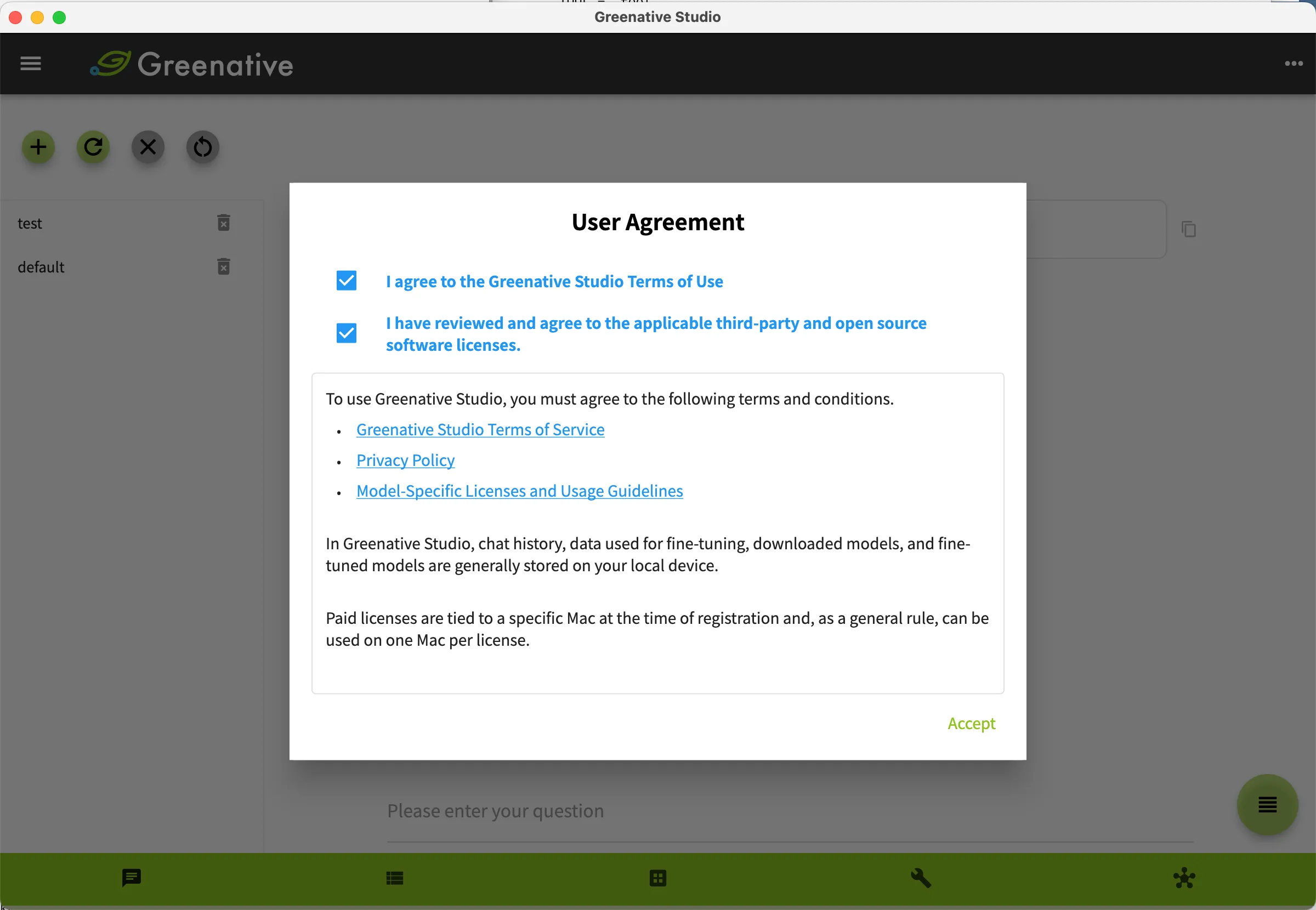The width and height of the screenshot is (1316, 910).
Task: Open the hamburger menu in header
Action: click(30, 63)
